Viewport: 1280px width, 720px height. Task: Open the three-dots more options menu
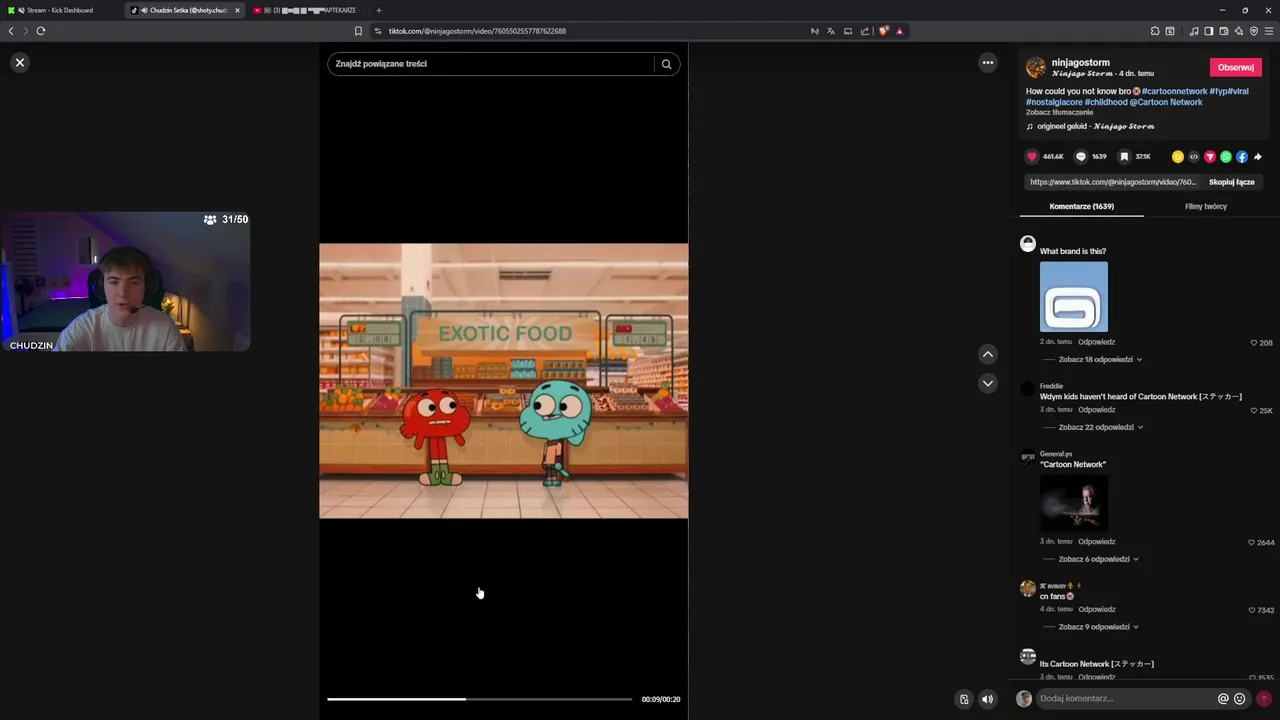[988, 62]
